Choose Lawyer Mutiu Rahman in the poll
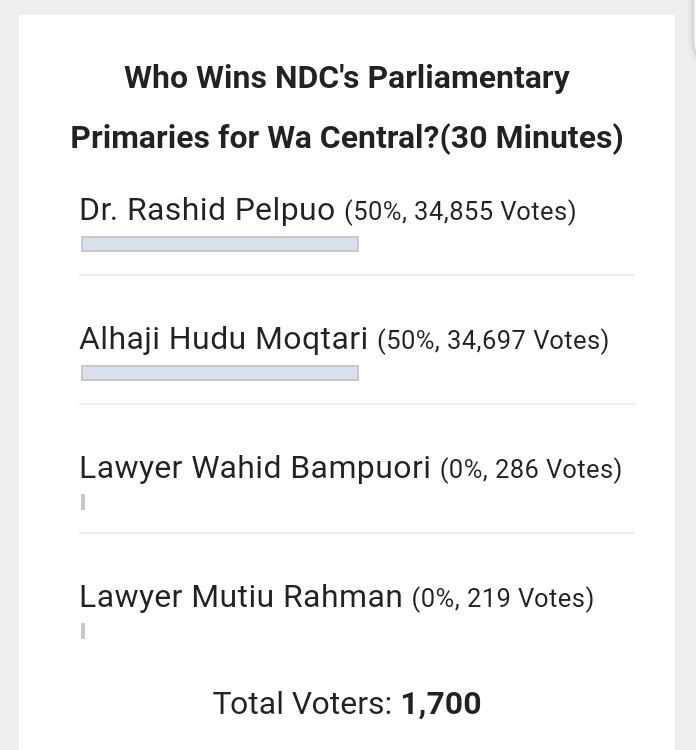Screen dimensions: 696x750 click(241, 597)
